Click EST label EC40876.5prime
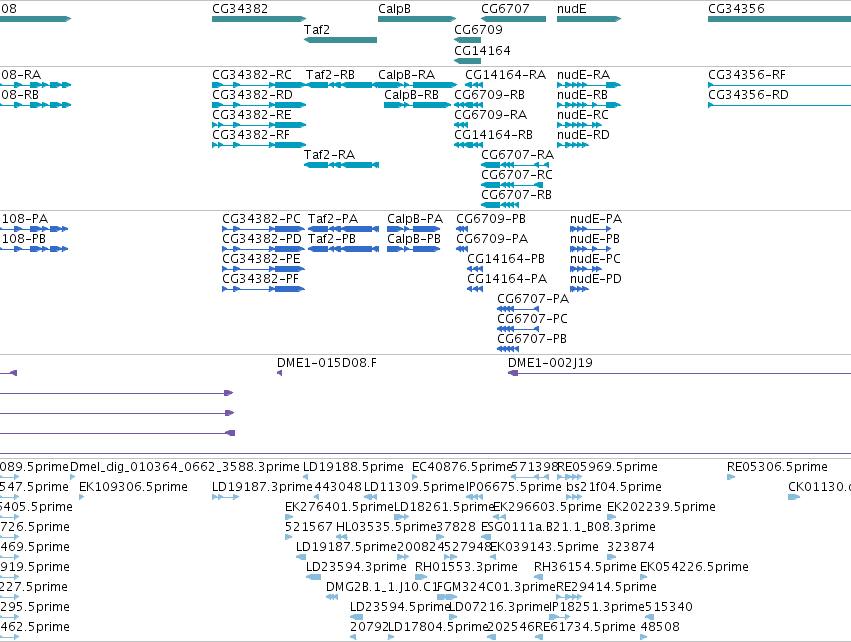 point(463,467)
